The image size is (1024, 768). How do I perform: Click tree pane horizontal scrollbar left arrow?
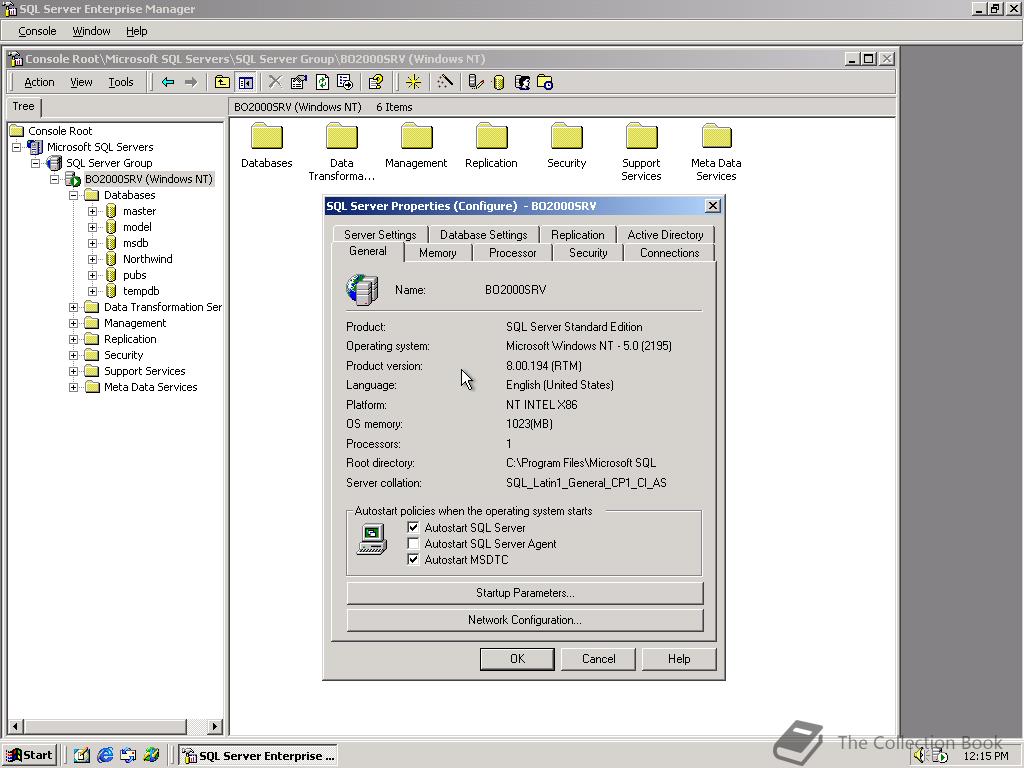tap(15, 726)
